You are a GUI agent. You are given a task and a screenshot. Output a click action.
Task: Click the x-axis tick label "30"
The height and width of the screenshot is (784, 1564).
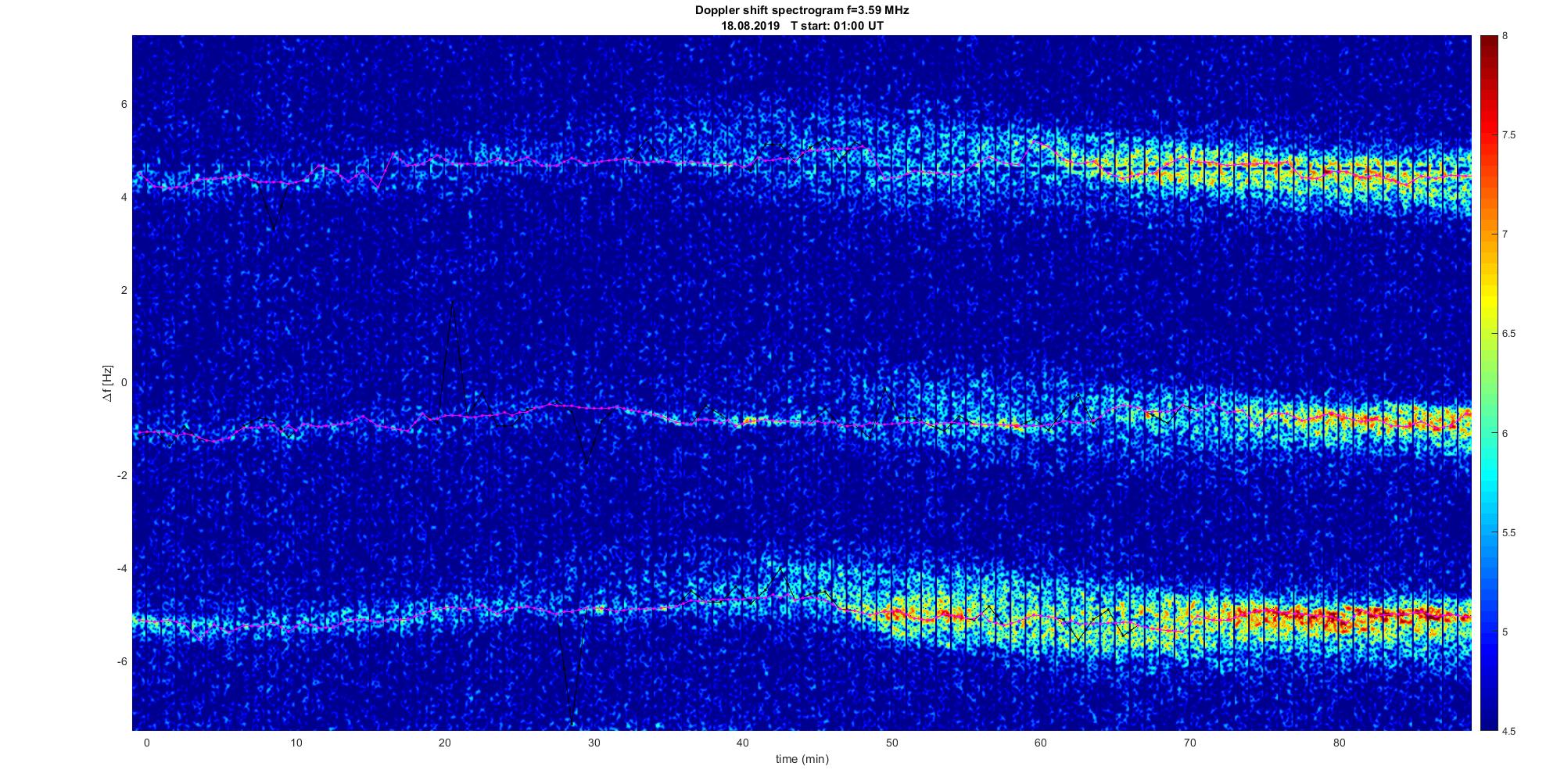tap(594, 743)
